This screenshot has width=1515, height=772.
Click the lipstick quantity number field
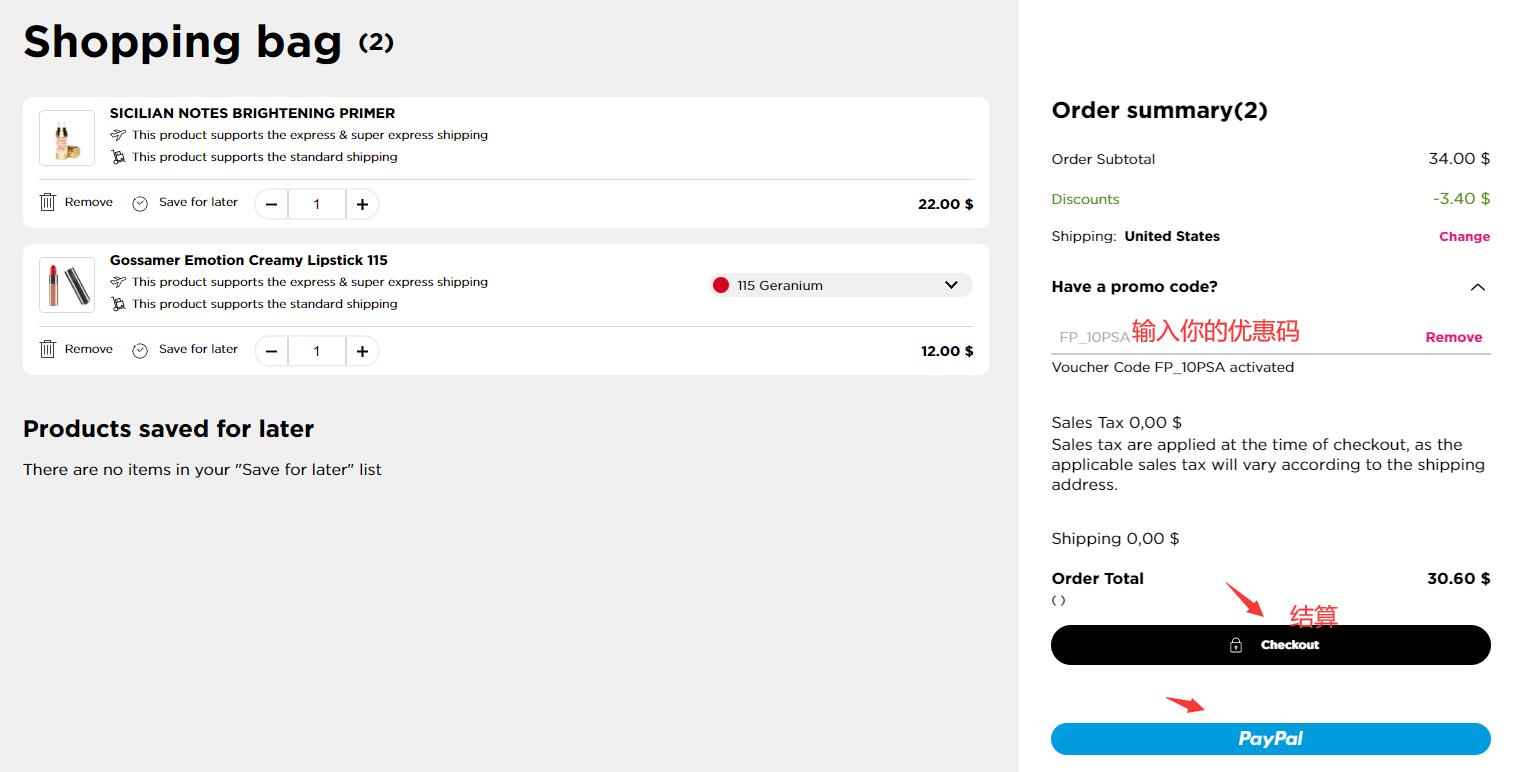(316, 351)
